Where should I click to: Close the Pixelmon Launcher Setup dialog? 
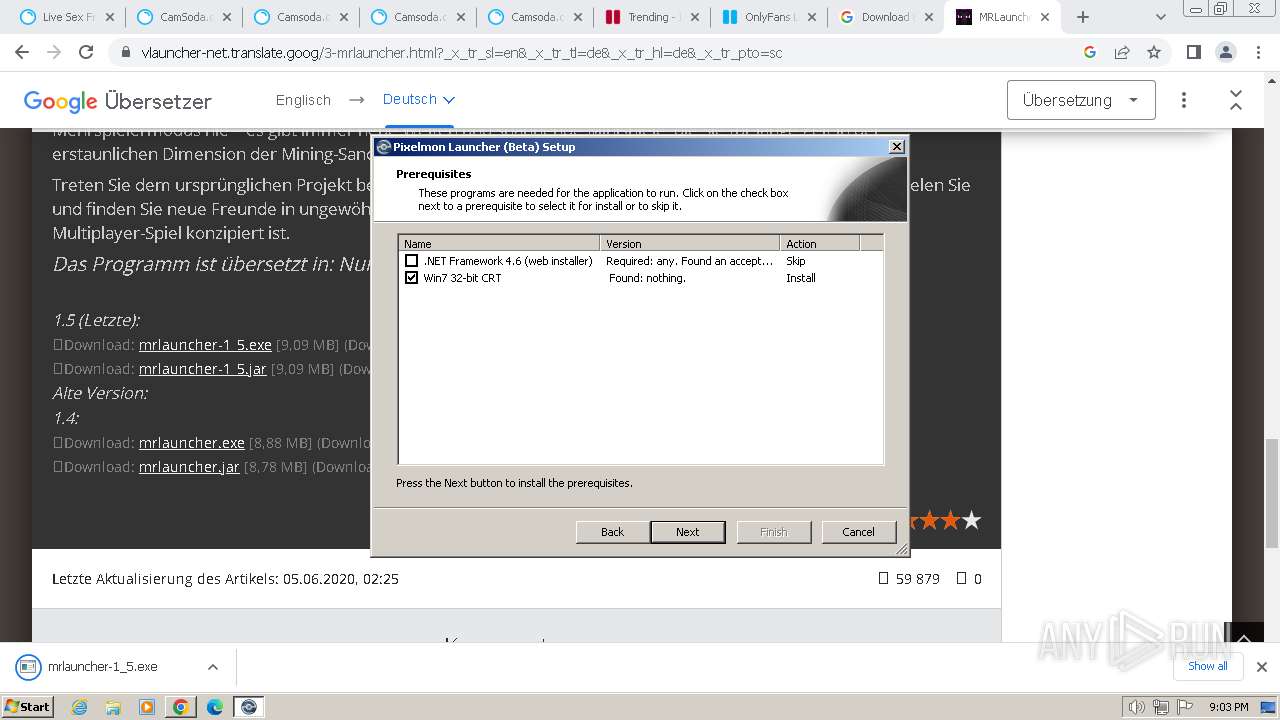897,147
